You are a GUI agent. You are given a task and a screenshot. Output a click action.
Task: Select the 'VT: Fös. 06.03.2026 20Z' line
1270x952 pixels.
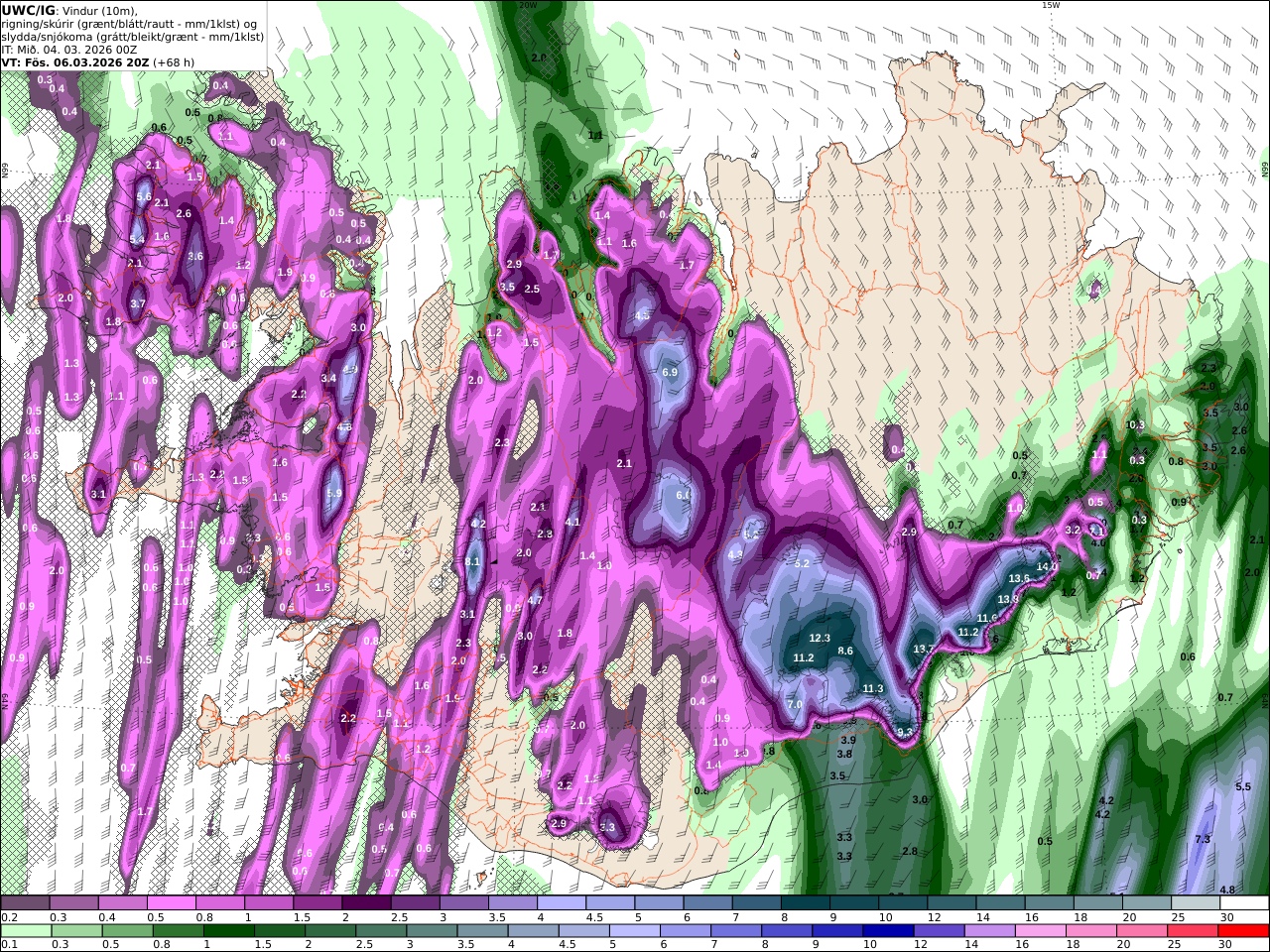click(x=75, y=61)
